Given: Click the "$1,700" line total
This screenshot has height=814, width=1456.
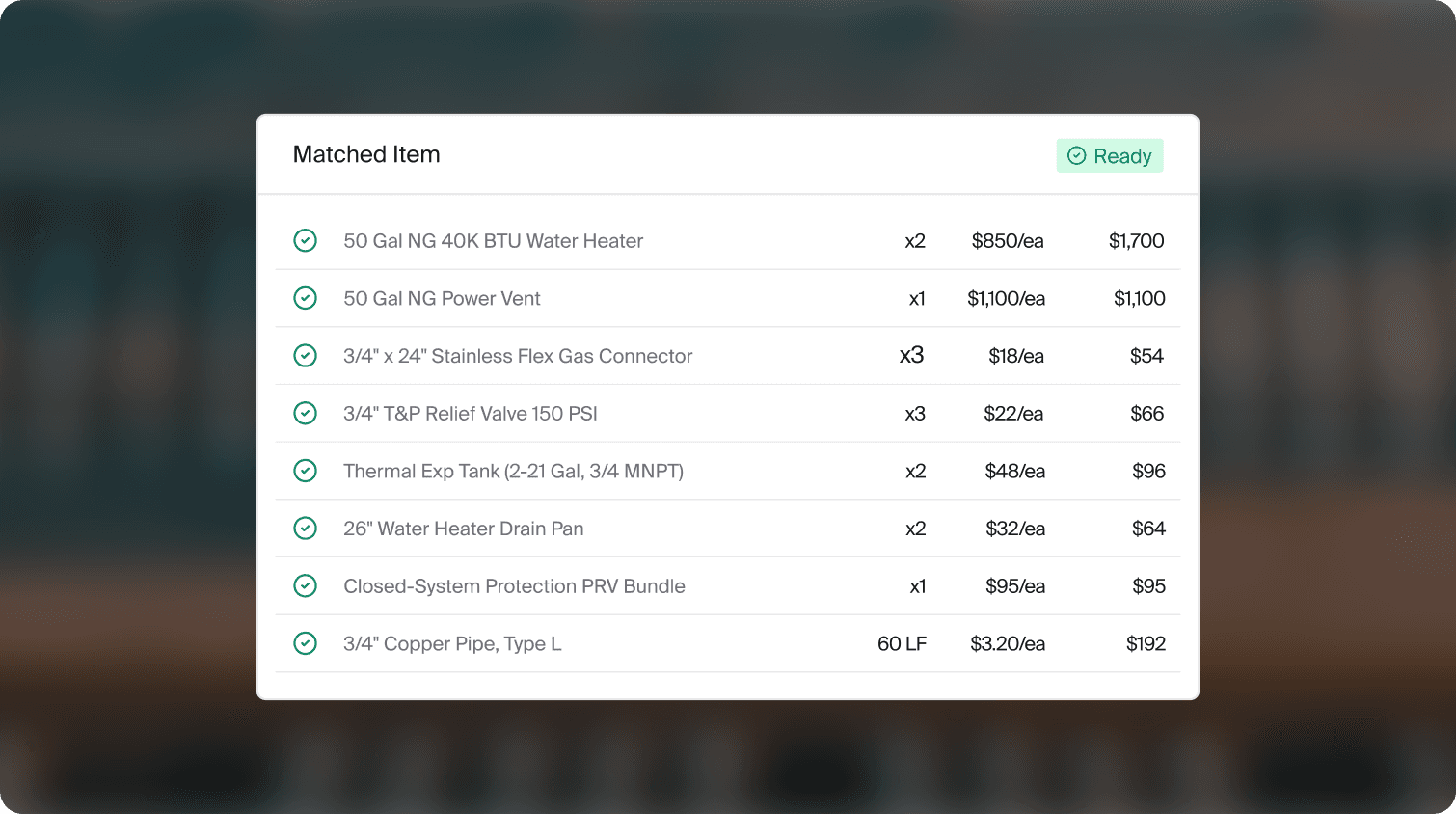Looking at the screenshot, I should point(1137,241).
